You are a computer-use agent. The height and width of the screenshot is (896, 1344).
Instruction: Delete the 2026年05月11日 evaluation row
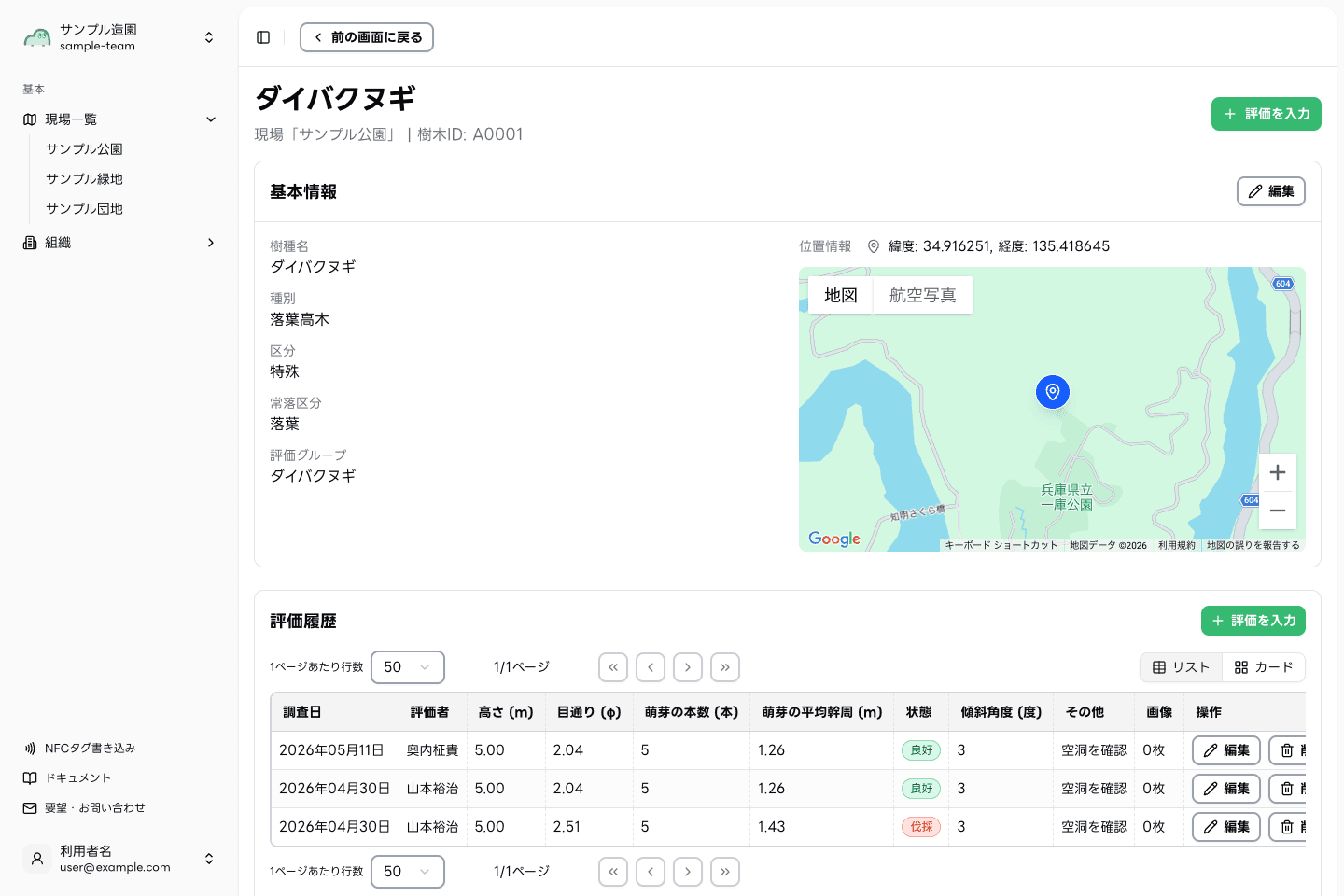(1288, 750)
